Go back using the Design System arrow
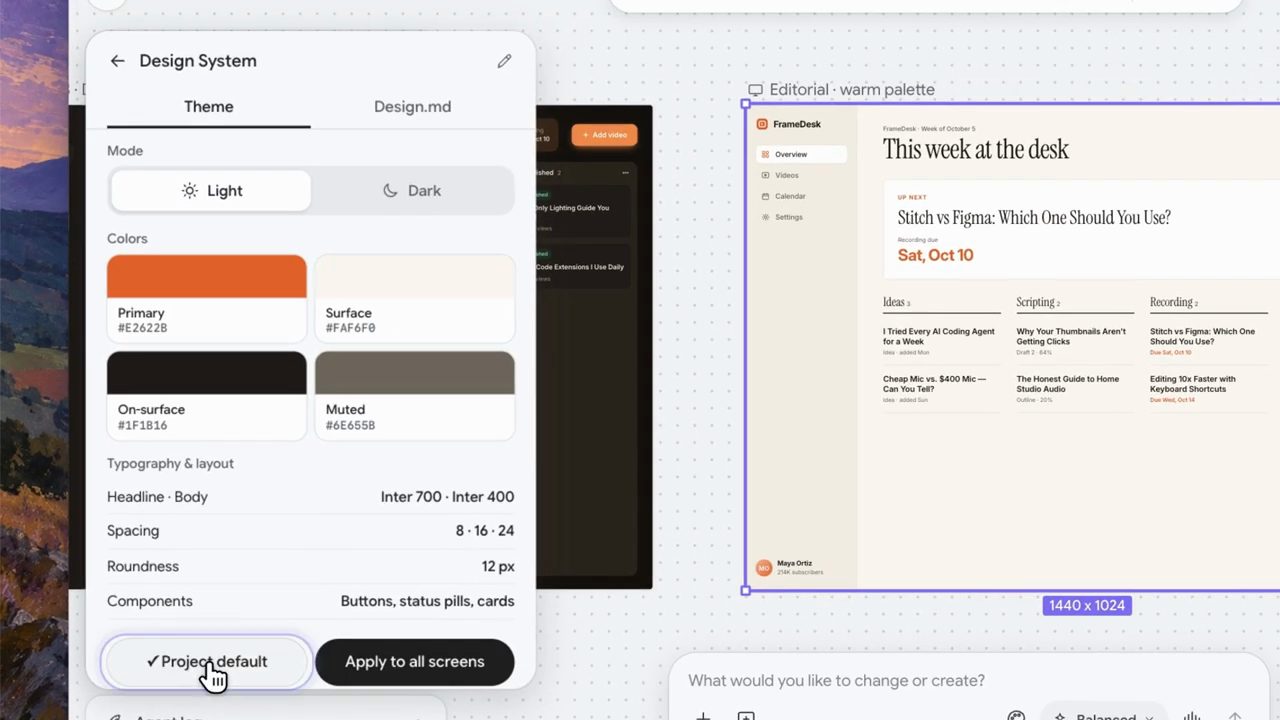This screenshot has width=1280, height=720. tap(117, 61)
